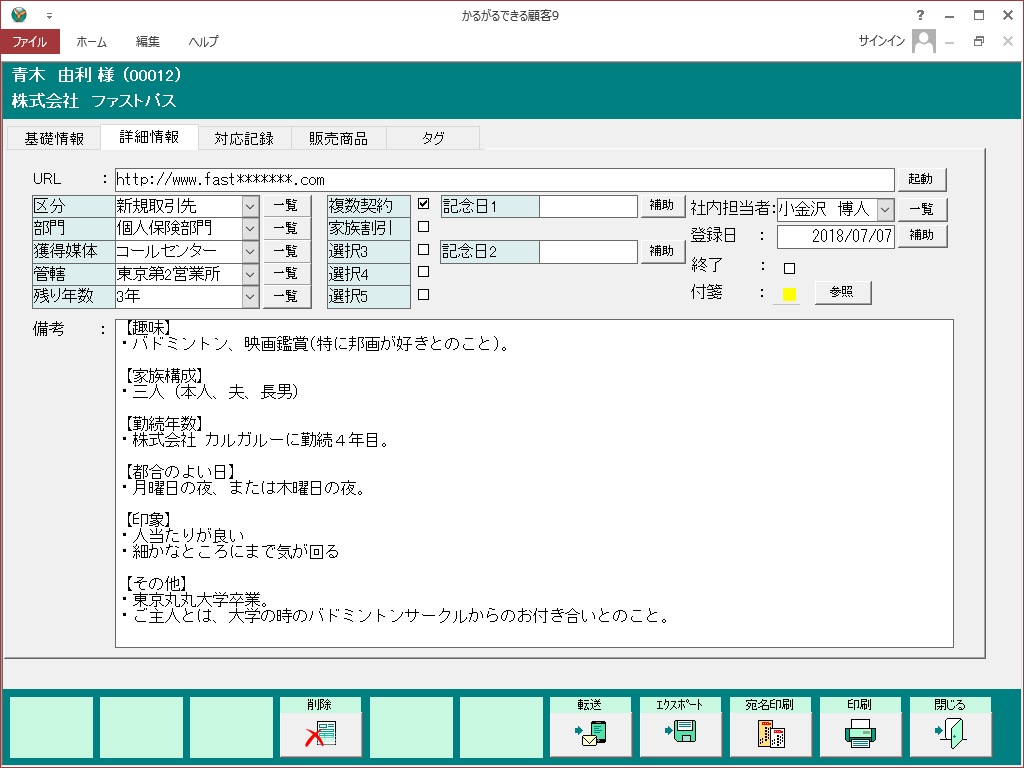
Task: Check the 選択3 checkbox
Action: click(423, 249)
